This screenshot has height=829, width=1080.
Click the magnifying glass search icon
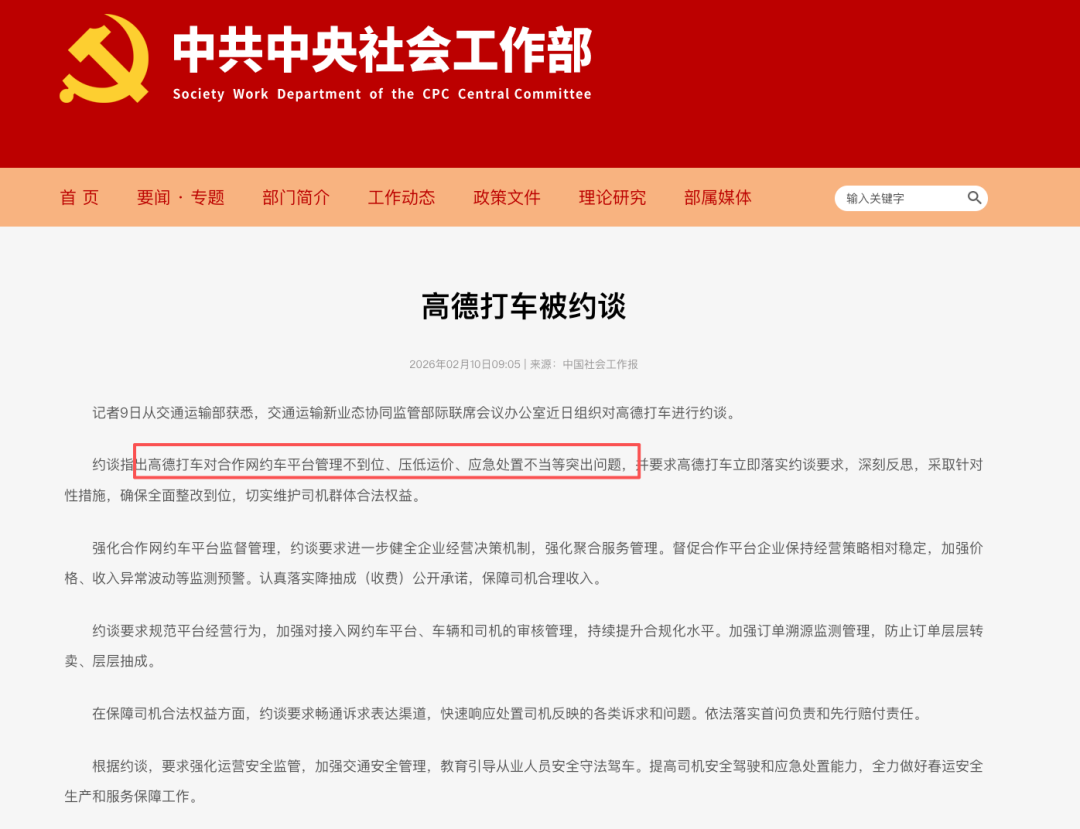tap(974, 198)
